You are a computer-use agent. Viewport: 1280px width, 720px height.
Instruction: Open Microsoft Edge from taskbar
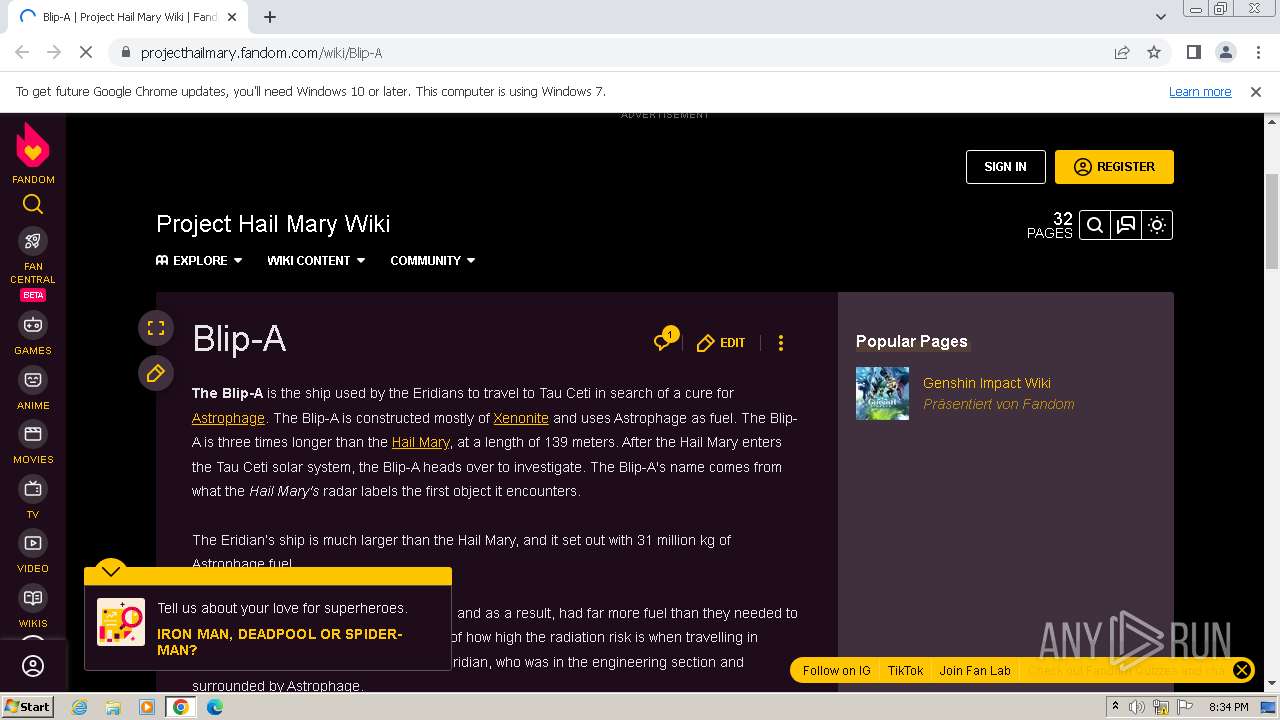click(x=215, y=707)
